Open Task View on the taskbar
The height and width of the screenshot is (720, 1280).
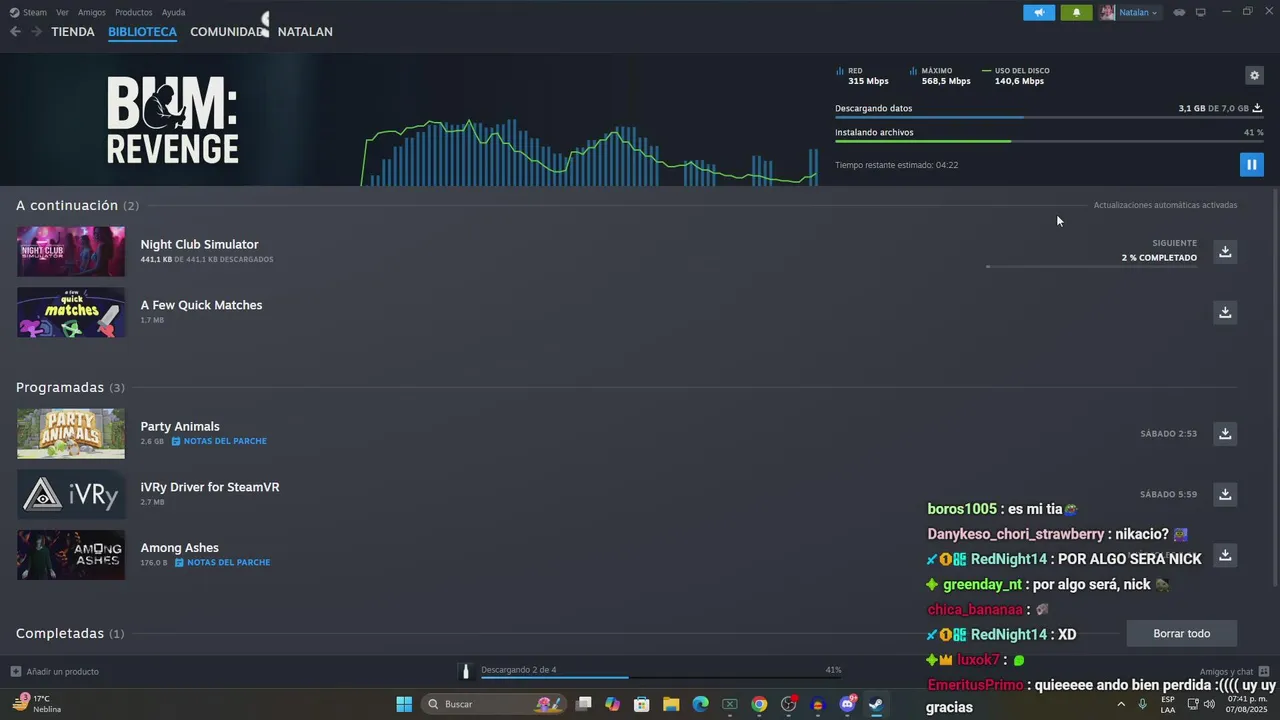tap(584, 704)
